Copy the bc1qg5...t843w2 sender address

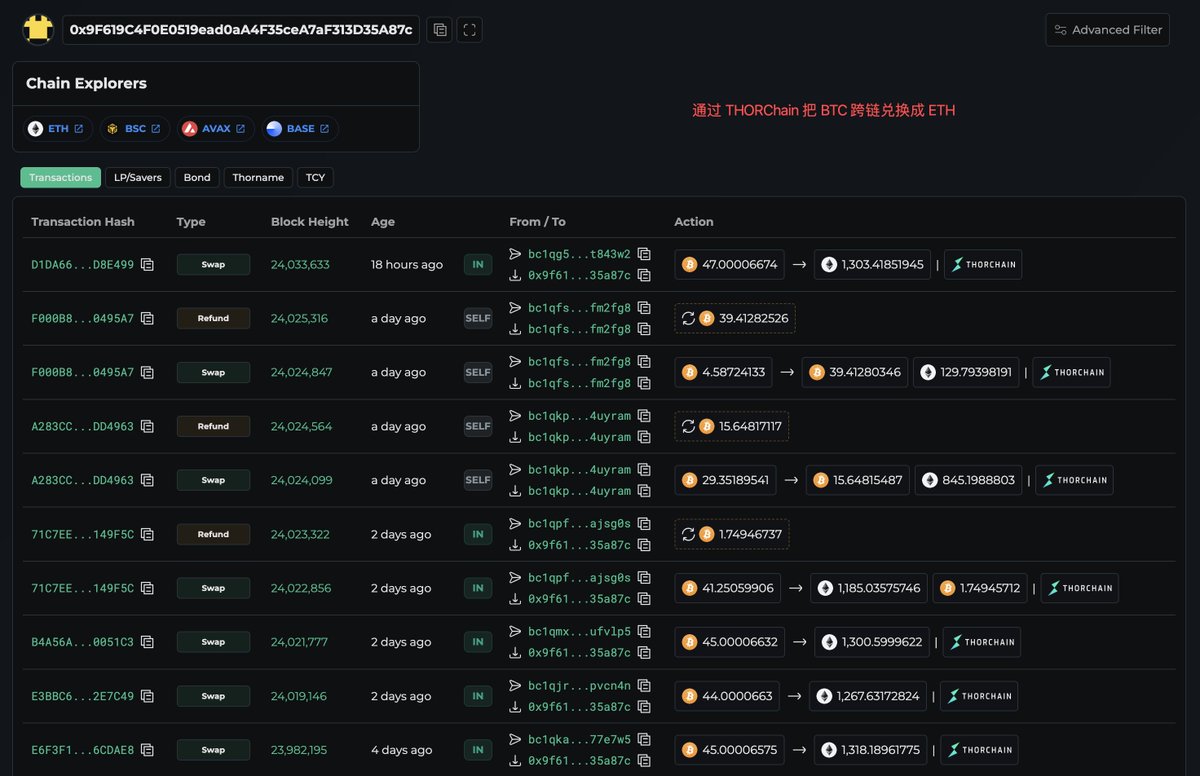[644, 254]
